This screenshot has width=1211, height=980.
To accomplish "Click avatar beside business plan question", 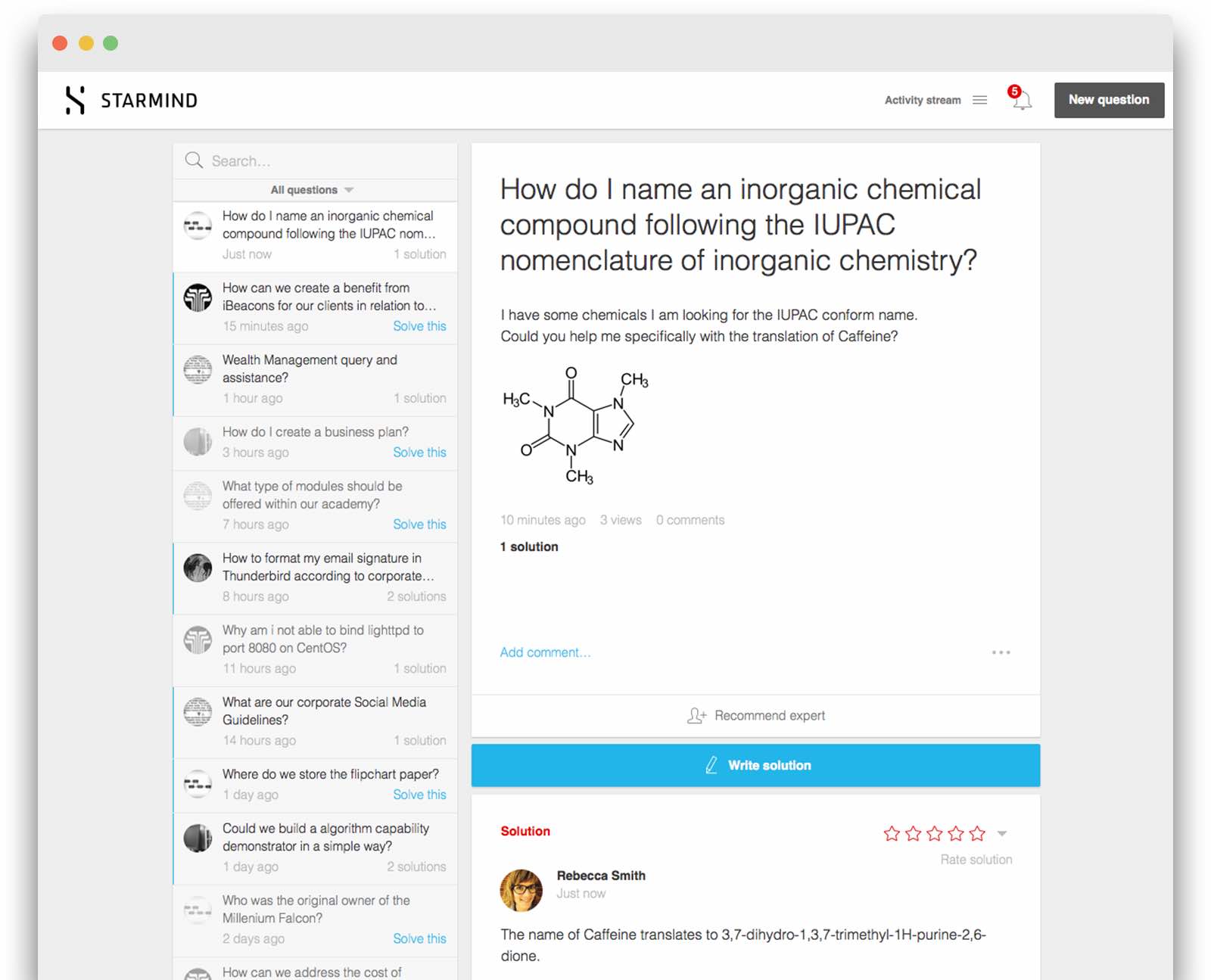I will (x=198, y=441).
